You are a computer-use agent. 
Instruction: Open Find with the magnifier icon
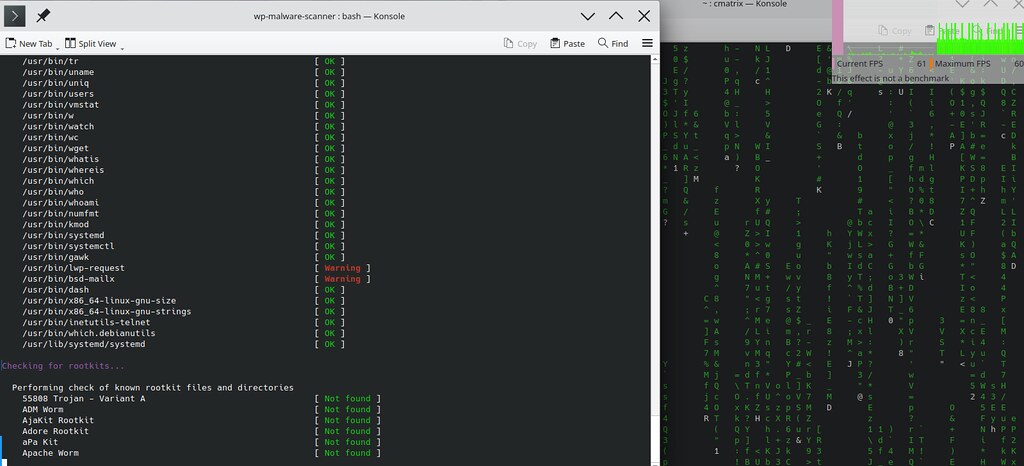(613, 44)
